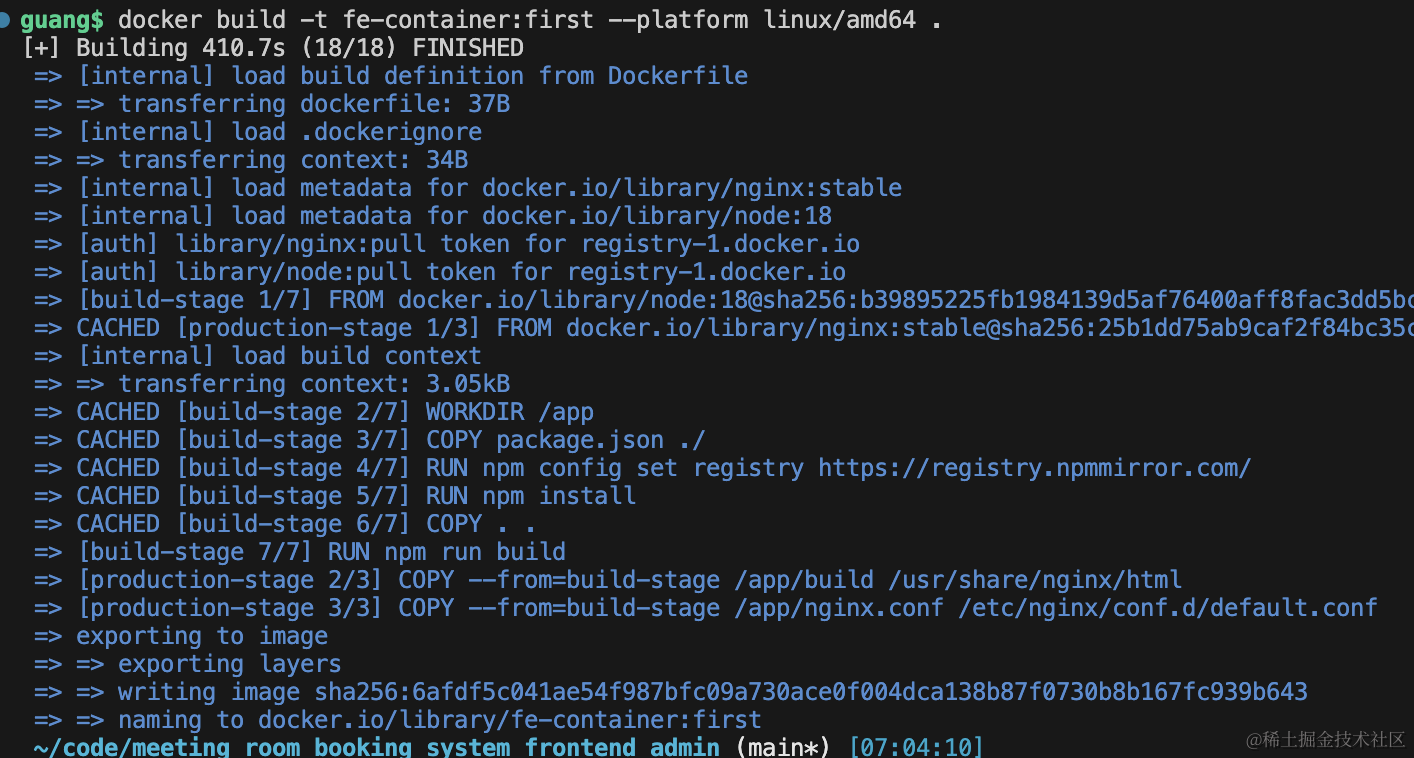Click the "RUN npm run build" step
This screenshot has width=1414, height=758.
tap(321, 552)
